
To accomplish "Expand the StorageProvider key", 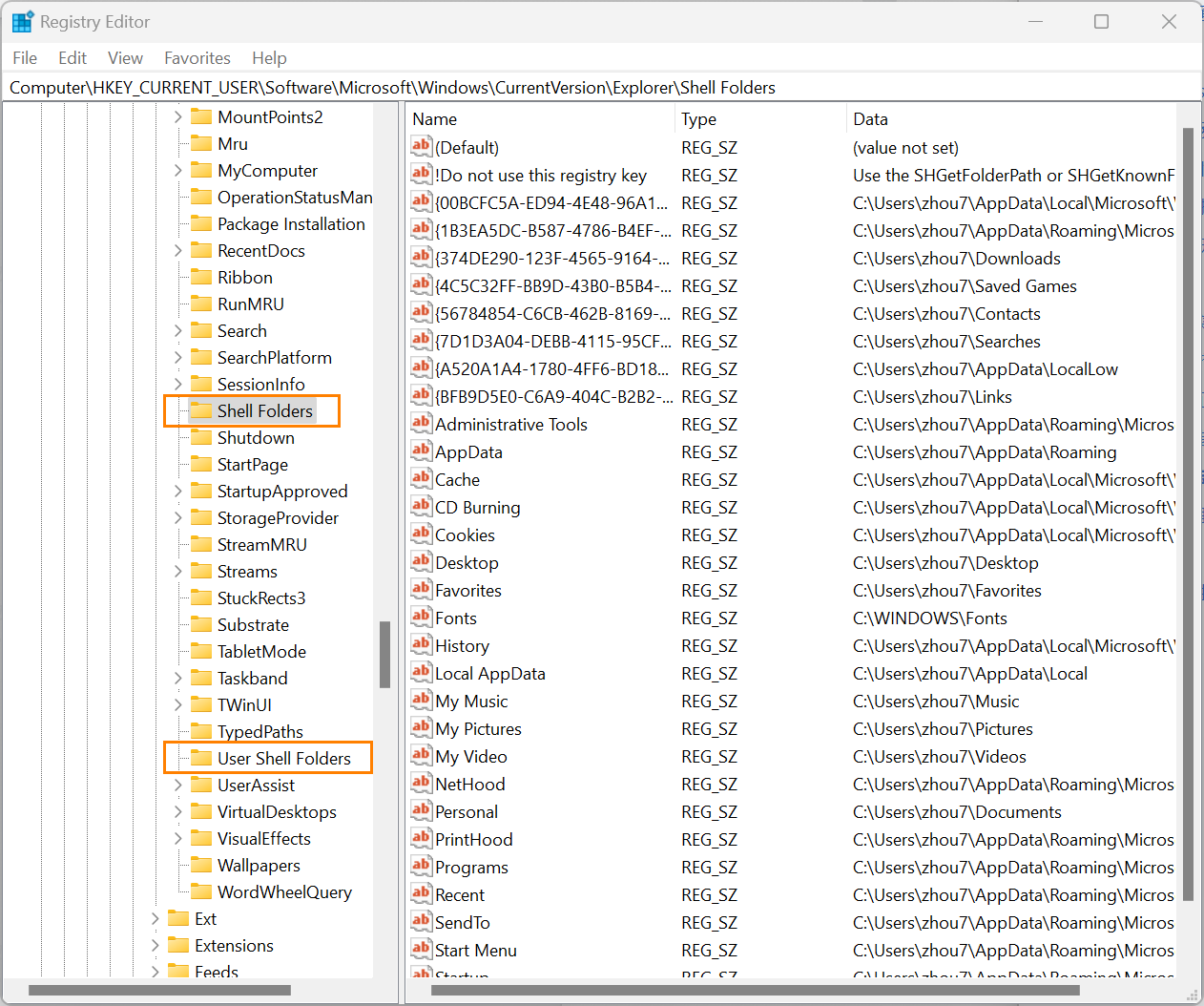I will [178, 518].
